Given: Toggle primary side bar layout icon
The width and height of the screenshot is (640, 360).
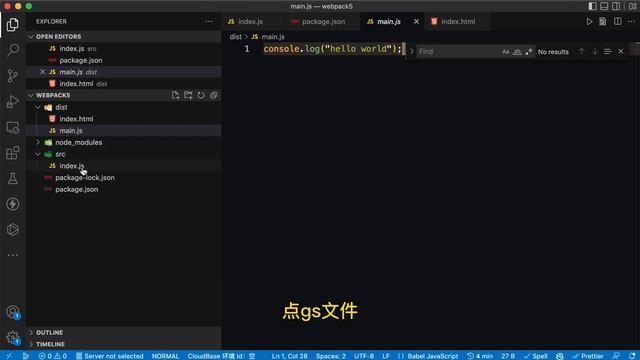Looking at the screenshot, I should coord(592,6).
